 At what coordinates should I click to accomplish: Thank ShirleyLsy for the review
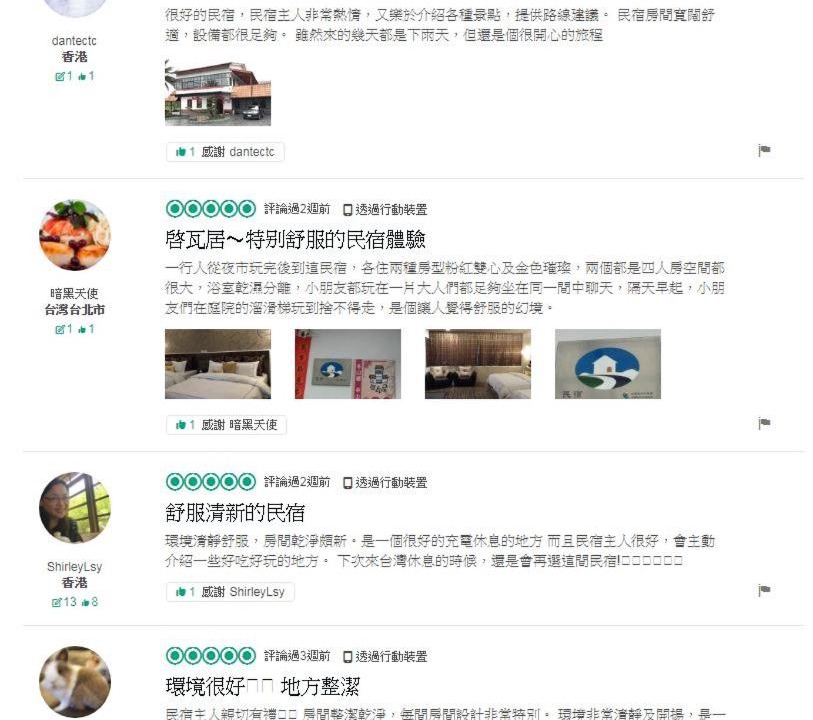pos(230,592)
